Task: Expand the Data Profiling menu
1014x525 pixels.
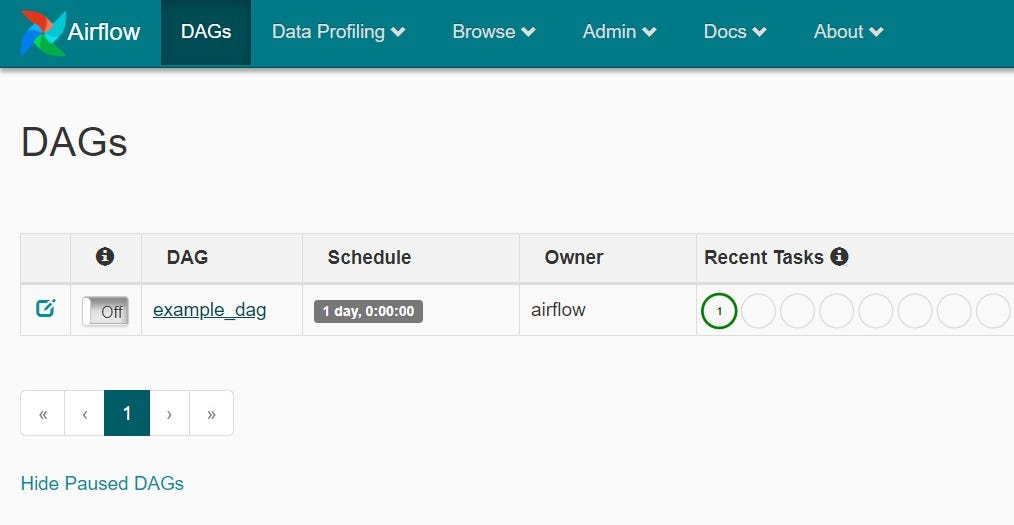Action: (338, 32)
